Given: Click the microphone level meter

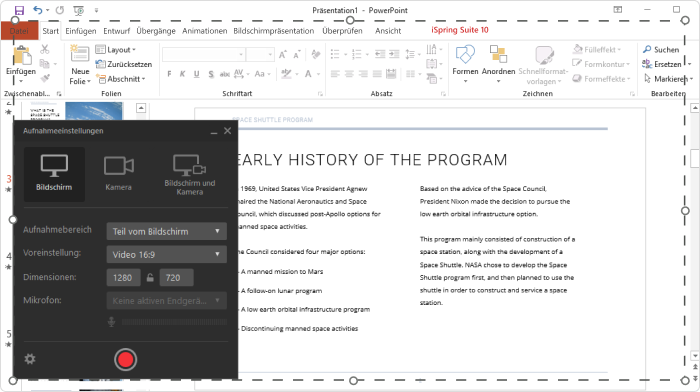Looking at the screenshot, I should tap(174, 321).
